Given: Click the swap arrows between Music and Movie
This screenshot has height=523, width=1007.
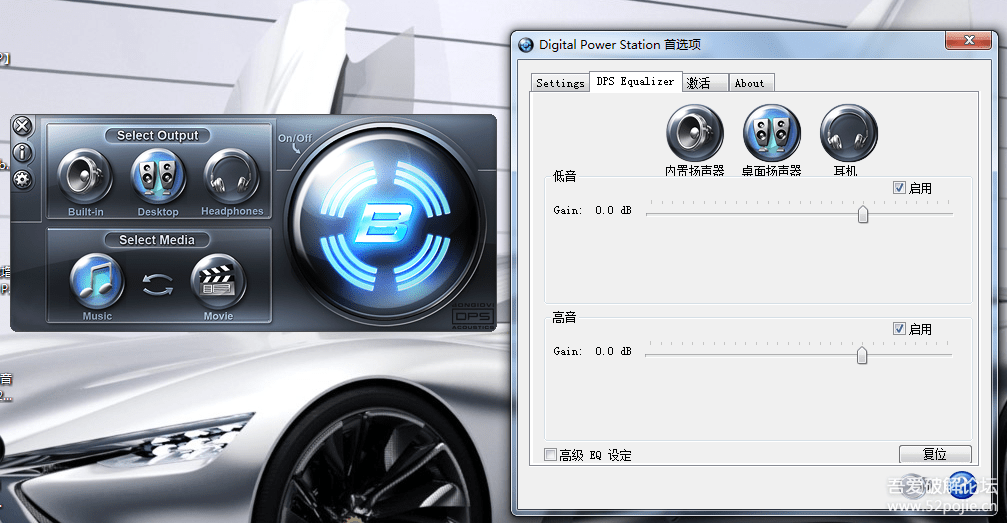Looking at the screenshot, I should [x=158, y=284].
